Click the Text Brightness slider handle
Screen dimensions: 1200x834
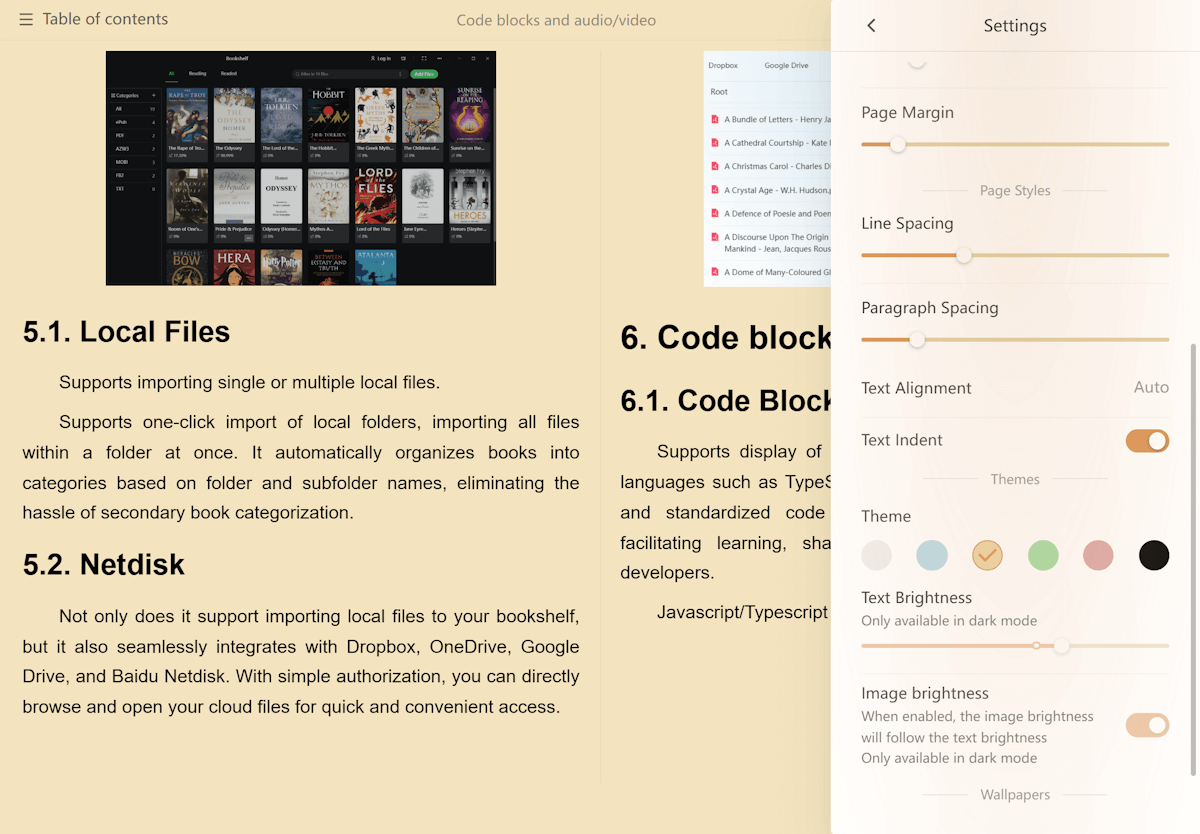pyautogui.click(x=1061, y=646)
